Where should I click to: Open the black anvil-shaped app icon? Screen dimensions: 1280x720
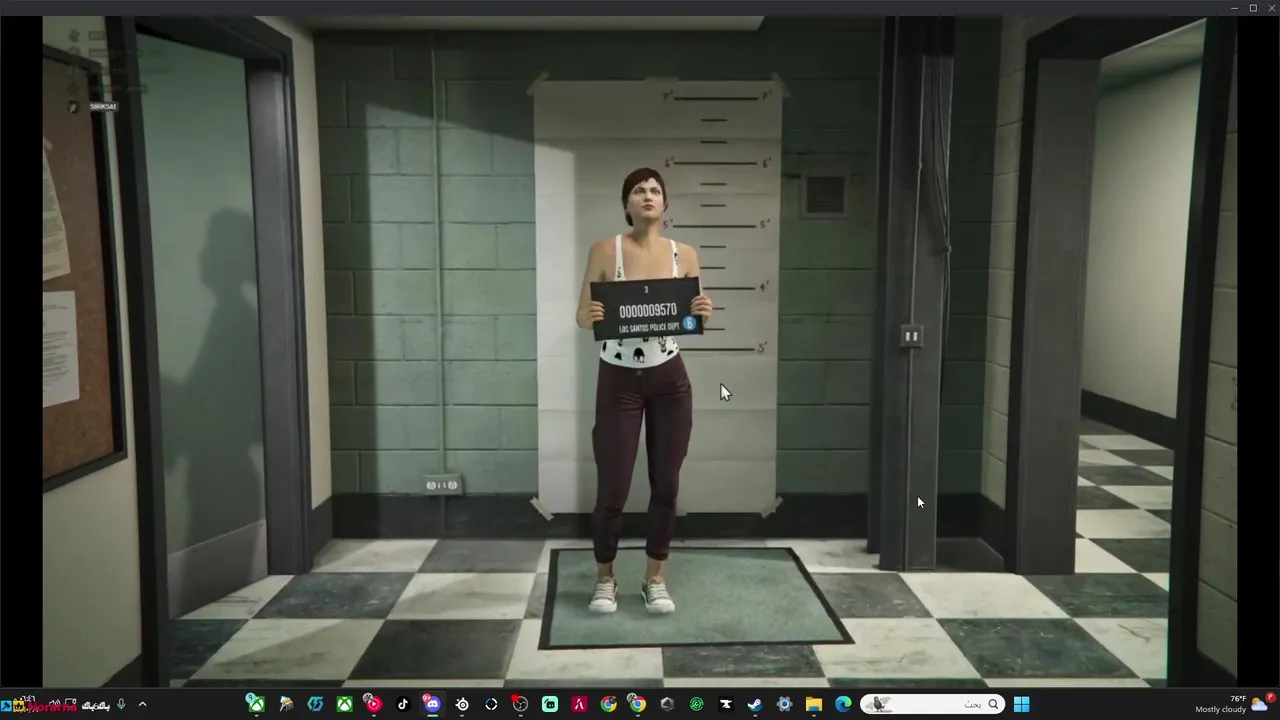coord(725,704)
